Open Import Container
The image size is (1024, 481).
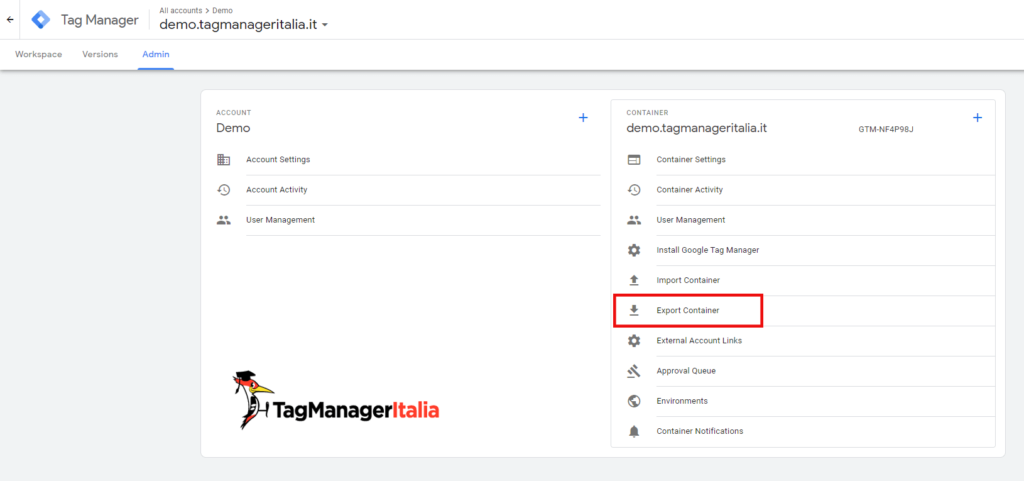pos(688,280)
